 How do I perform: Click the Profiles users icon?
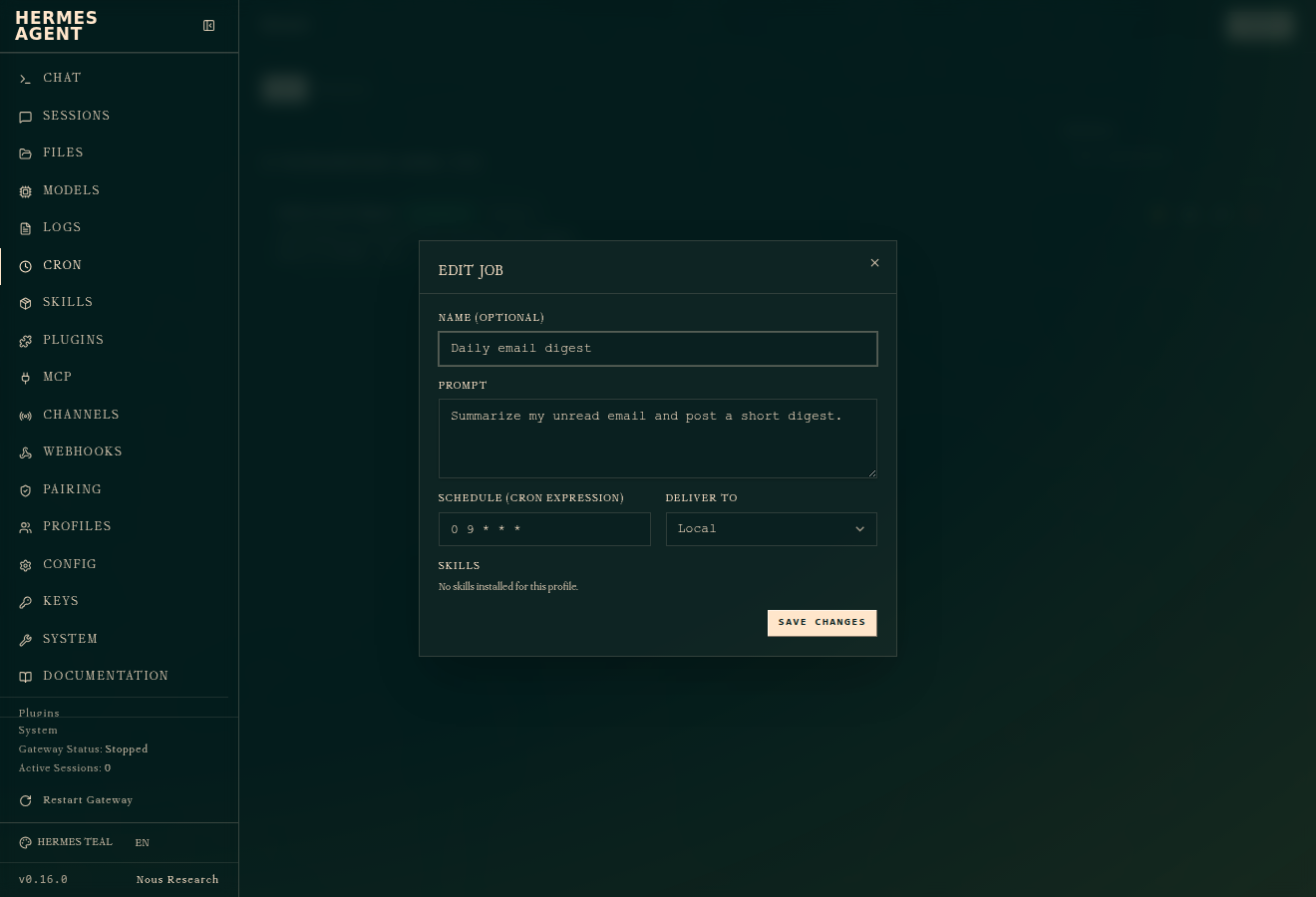(x=26, y=527)
